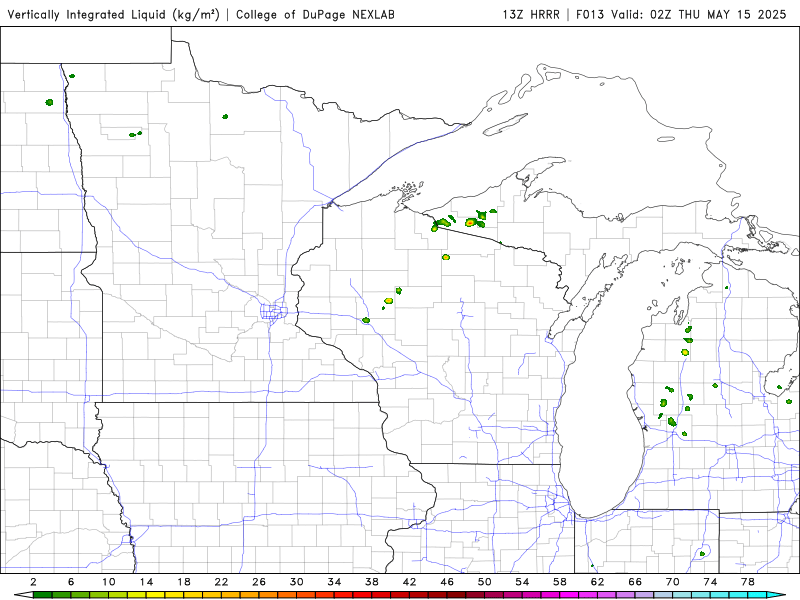
Task: Click the color scale label '78'
Action: 748,582
